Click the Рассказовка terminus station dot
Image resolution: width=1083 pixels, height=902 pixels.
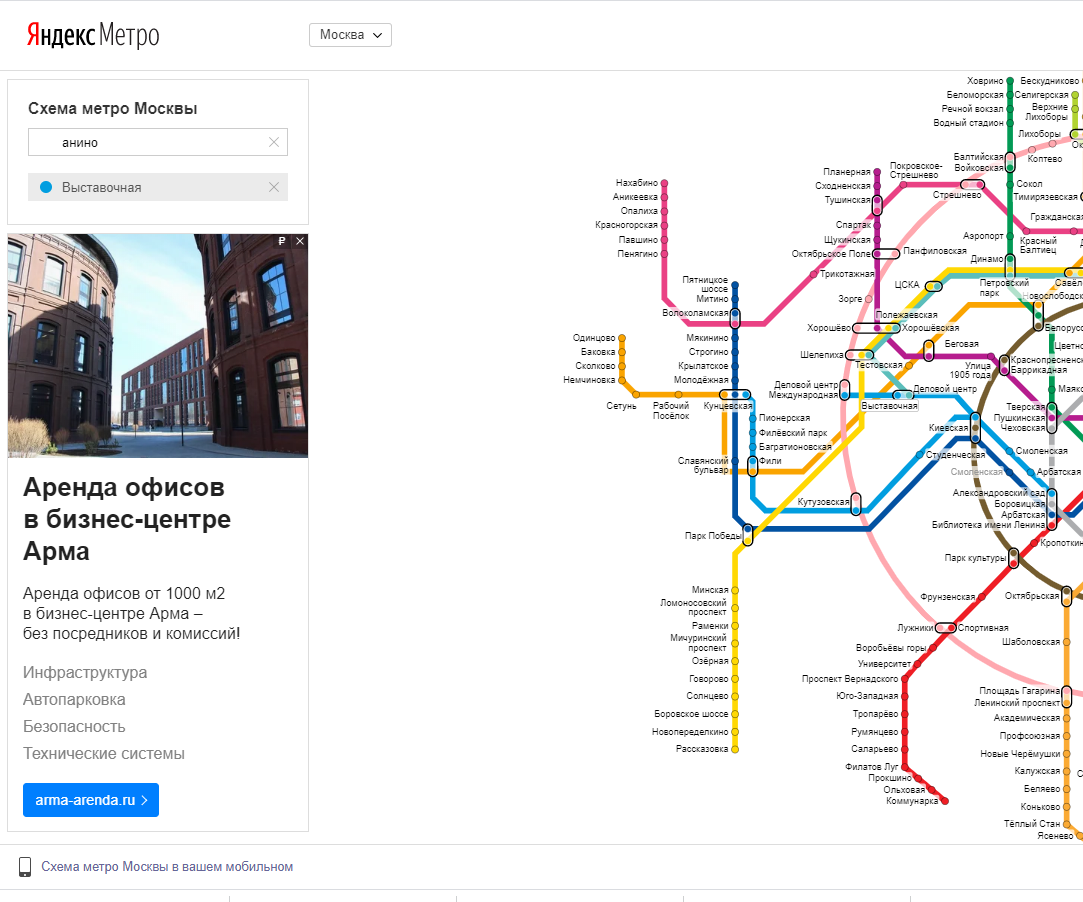(x=735, y=749)
